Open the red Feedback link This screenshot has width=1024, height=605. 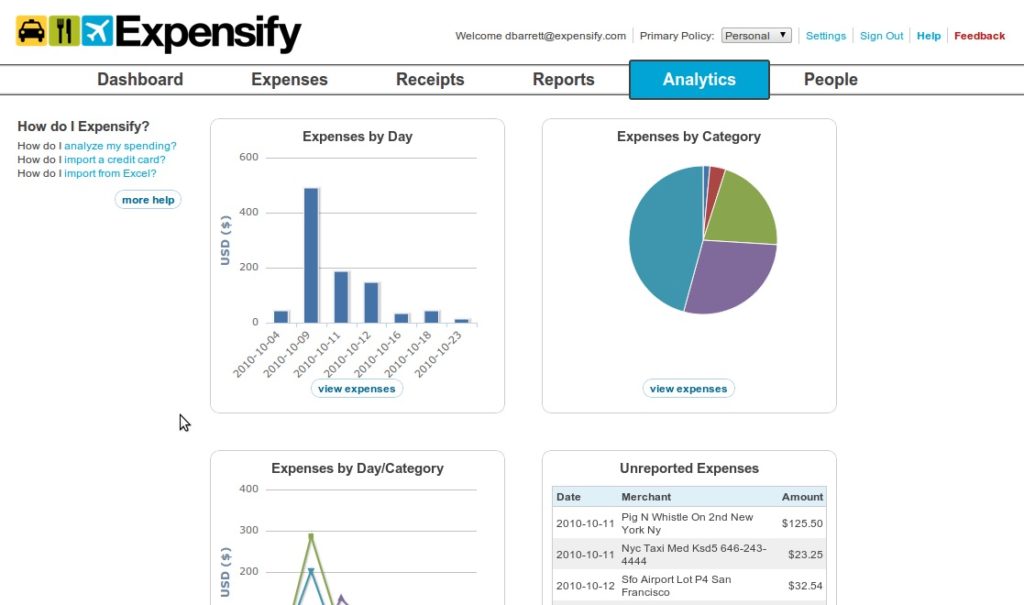click(979, 36)
